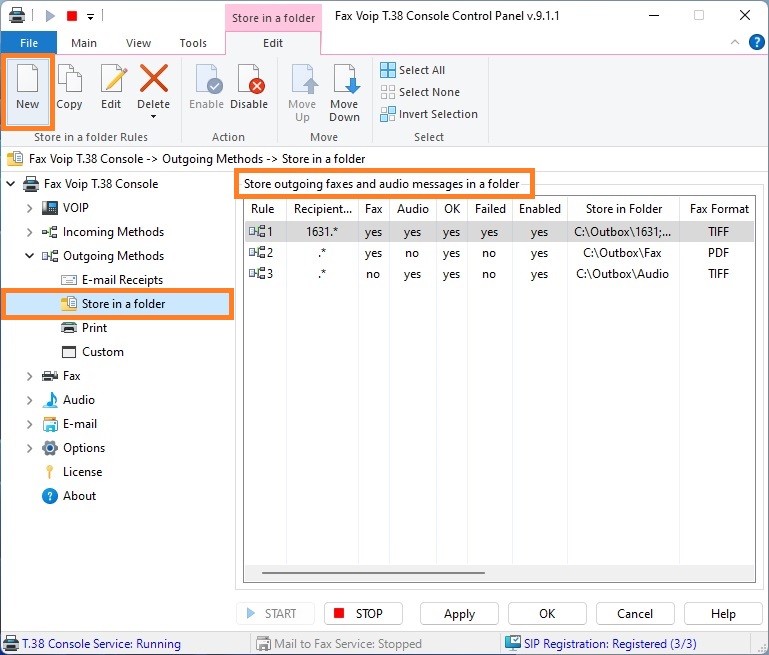The width and height of the screenshot is (769, 655).
Task: Expand the Incoming Methods node
Action: [x=29, y=232]
